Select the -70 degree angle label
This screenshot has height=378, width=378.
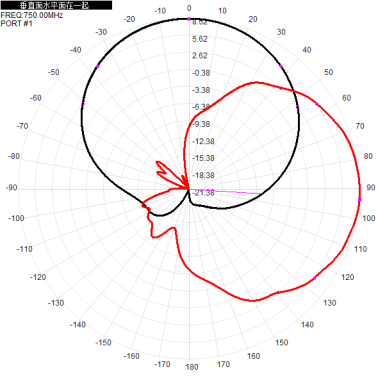pos(22,126)
